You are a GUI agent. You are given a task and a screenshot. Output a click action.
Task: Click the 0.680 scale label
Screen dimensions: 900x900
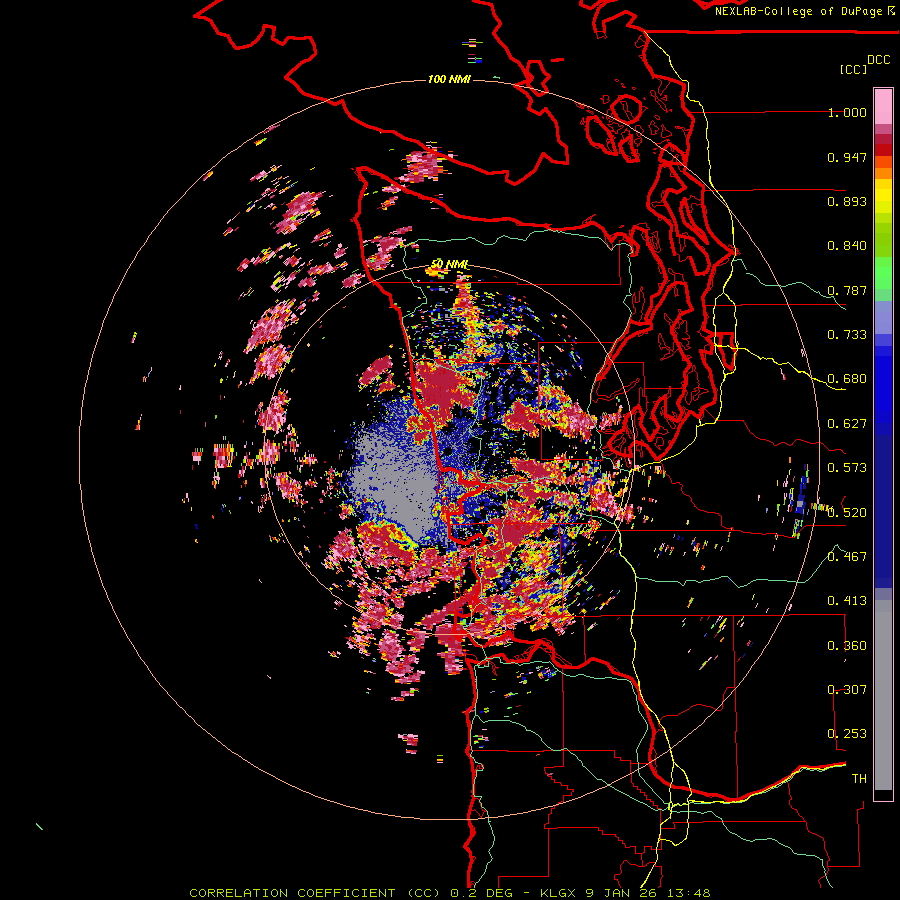(x=847, y=379)
